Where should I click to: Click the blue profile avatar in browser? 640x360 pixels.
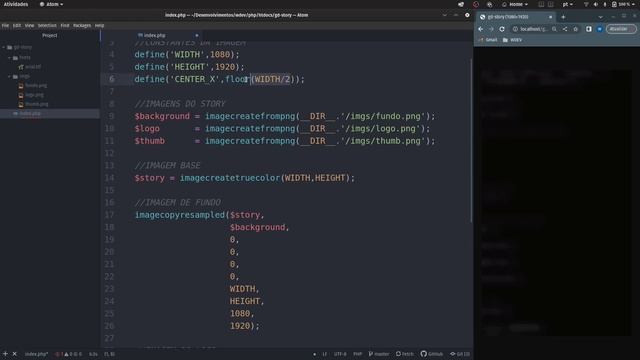point(600,29)
